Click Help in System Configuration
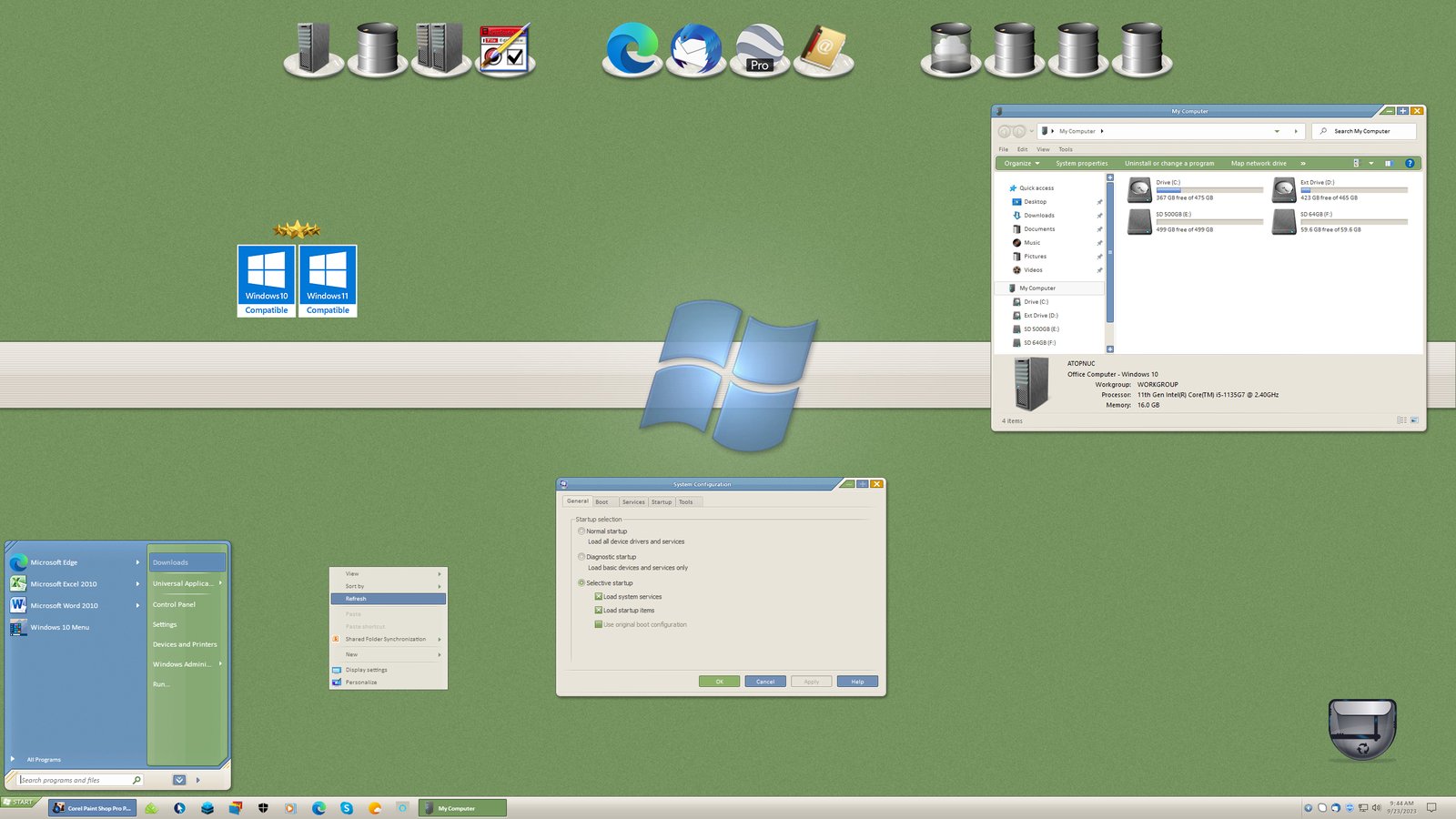The height and width of the screenshot is (819, 1456). pyautogui.click(x=857, y=681)
